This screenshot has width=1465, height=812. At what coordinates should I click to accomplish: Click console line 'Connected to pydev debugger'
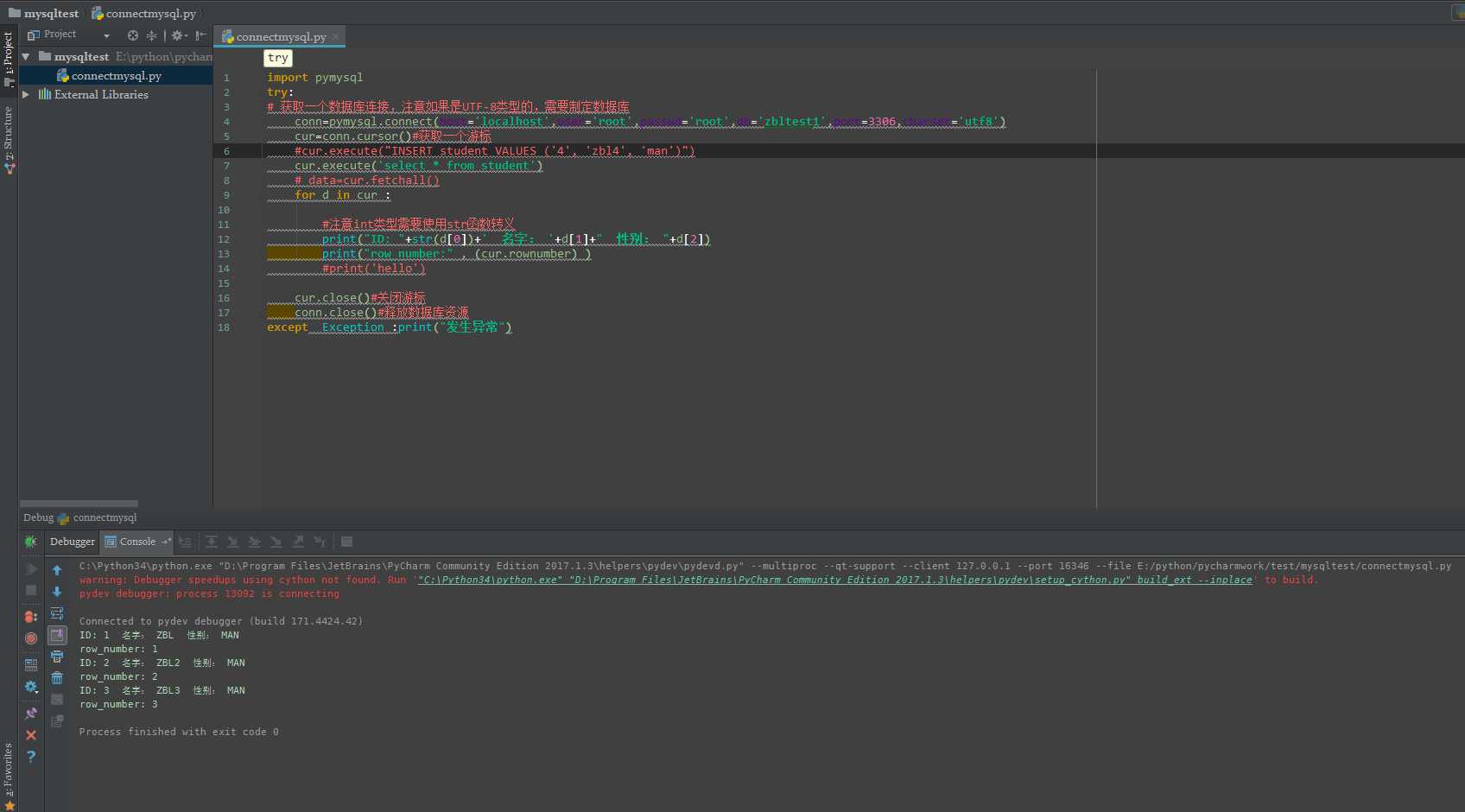coord(221,622)
